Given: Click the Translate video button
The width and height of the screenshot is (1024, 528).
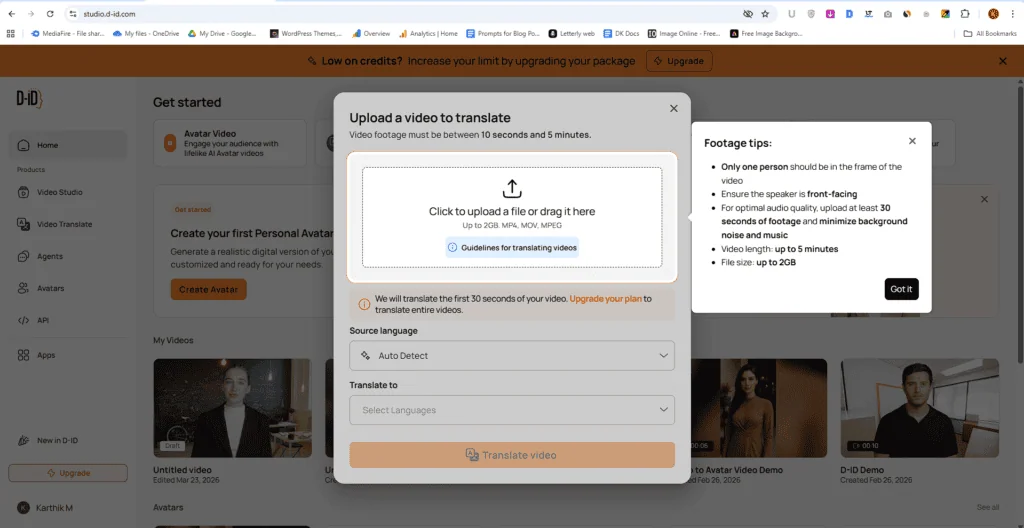Looking at the screenshot, I should pyautogui.click(x=512, y=455).
